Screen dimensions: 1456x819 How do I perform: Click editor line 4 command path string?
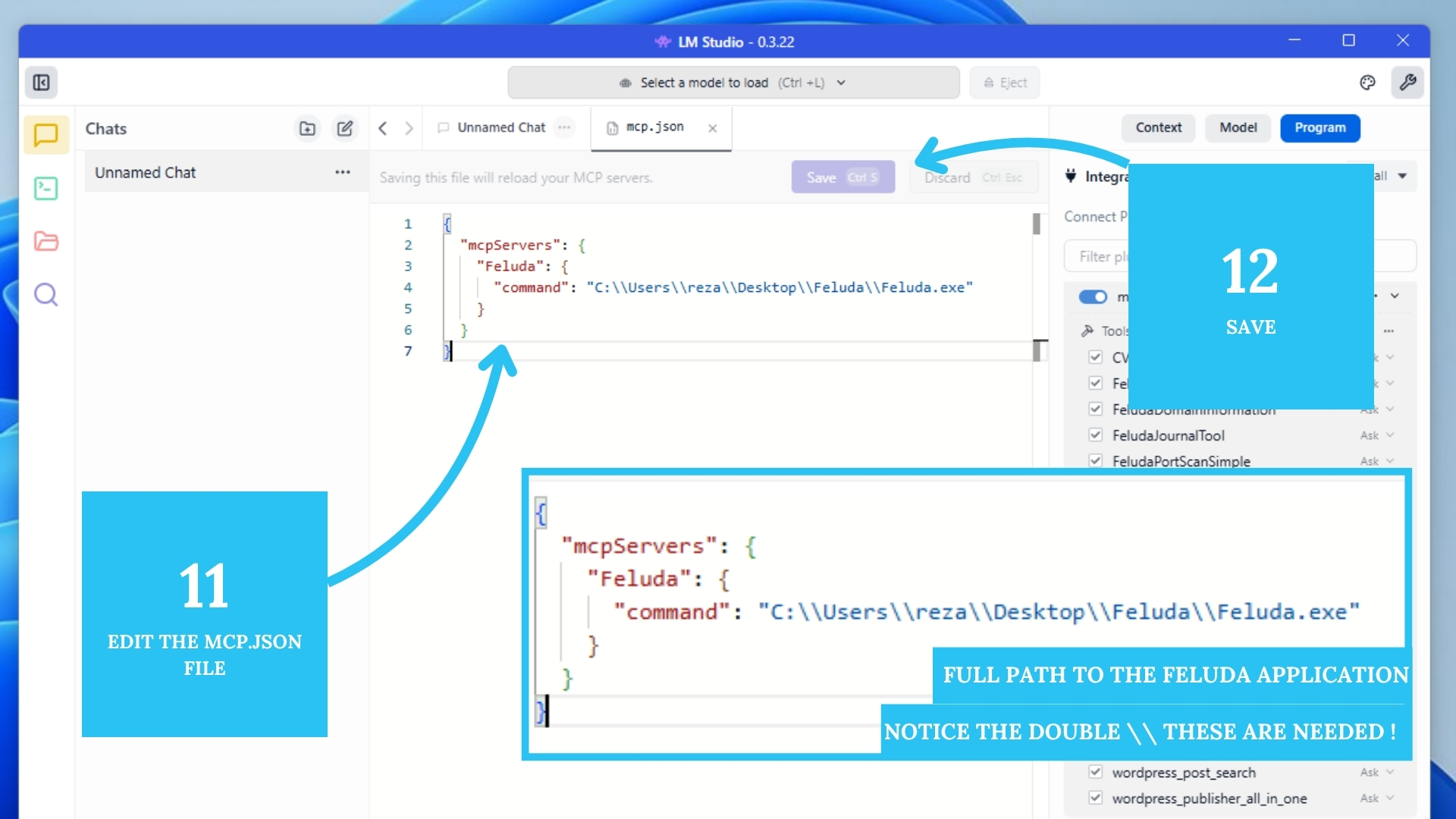(779, 287)
